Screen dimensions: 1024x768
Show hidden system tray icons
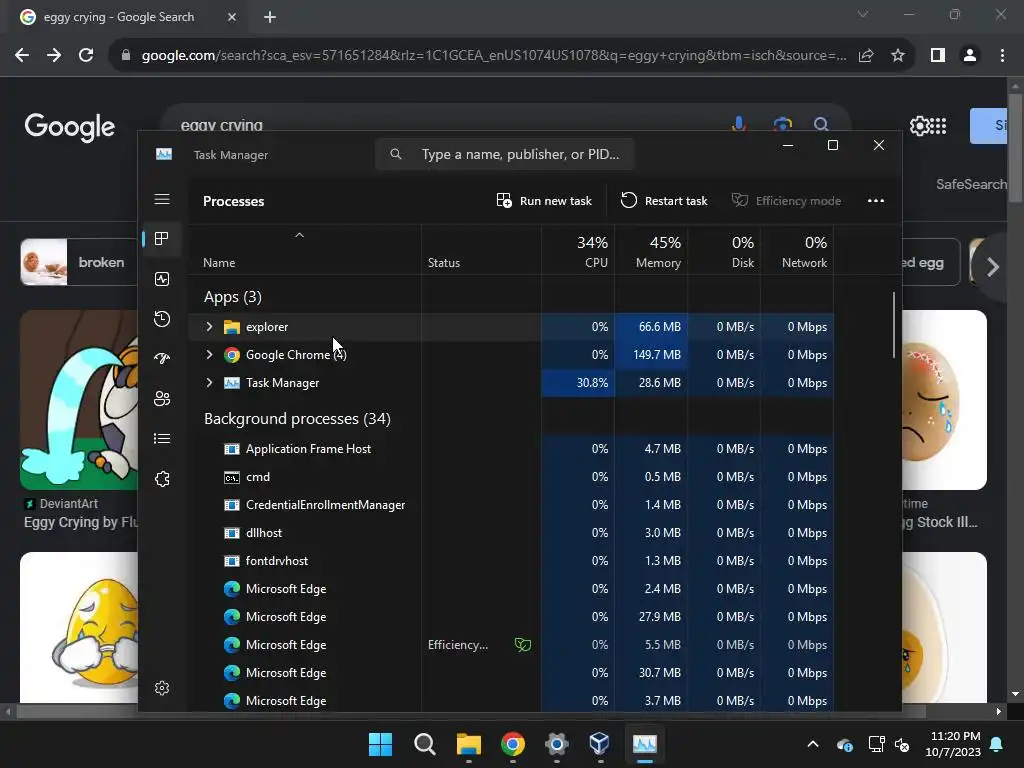click(813, 744)
